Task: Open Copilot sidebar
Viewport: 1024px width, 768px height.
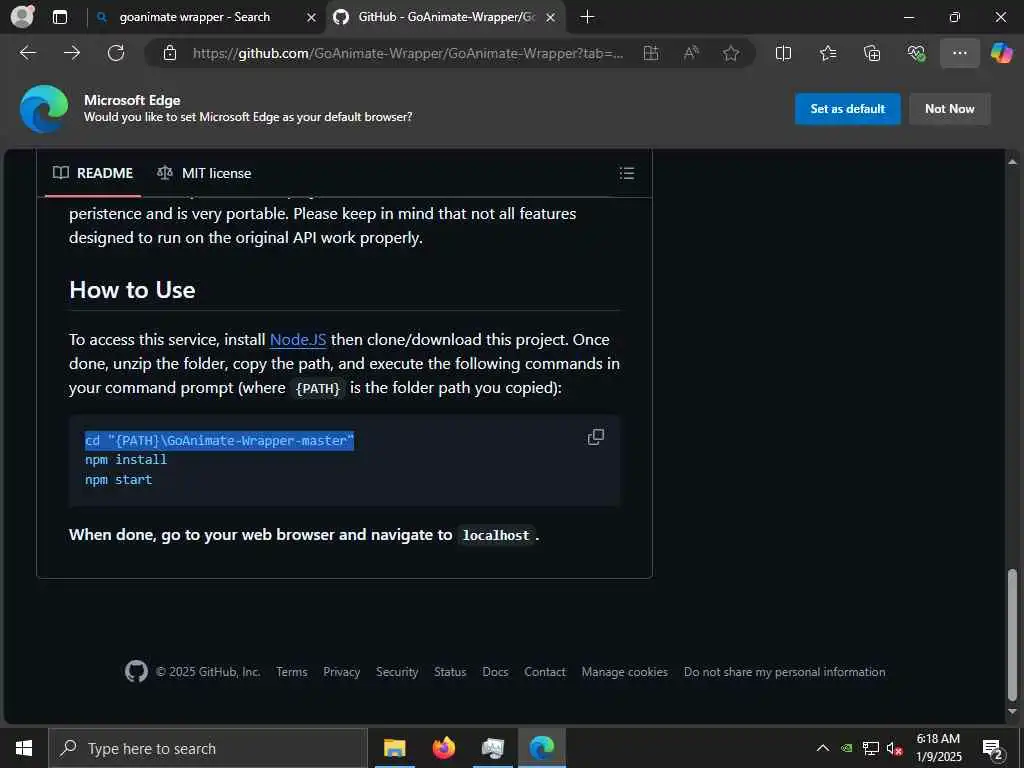Action: pyautogui.click(x=1001, y=53)
